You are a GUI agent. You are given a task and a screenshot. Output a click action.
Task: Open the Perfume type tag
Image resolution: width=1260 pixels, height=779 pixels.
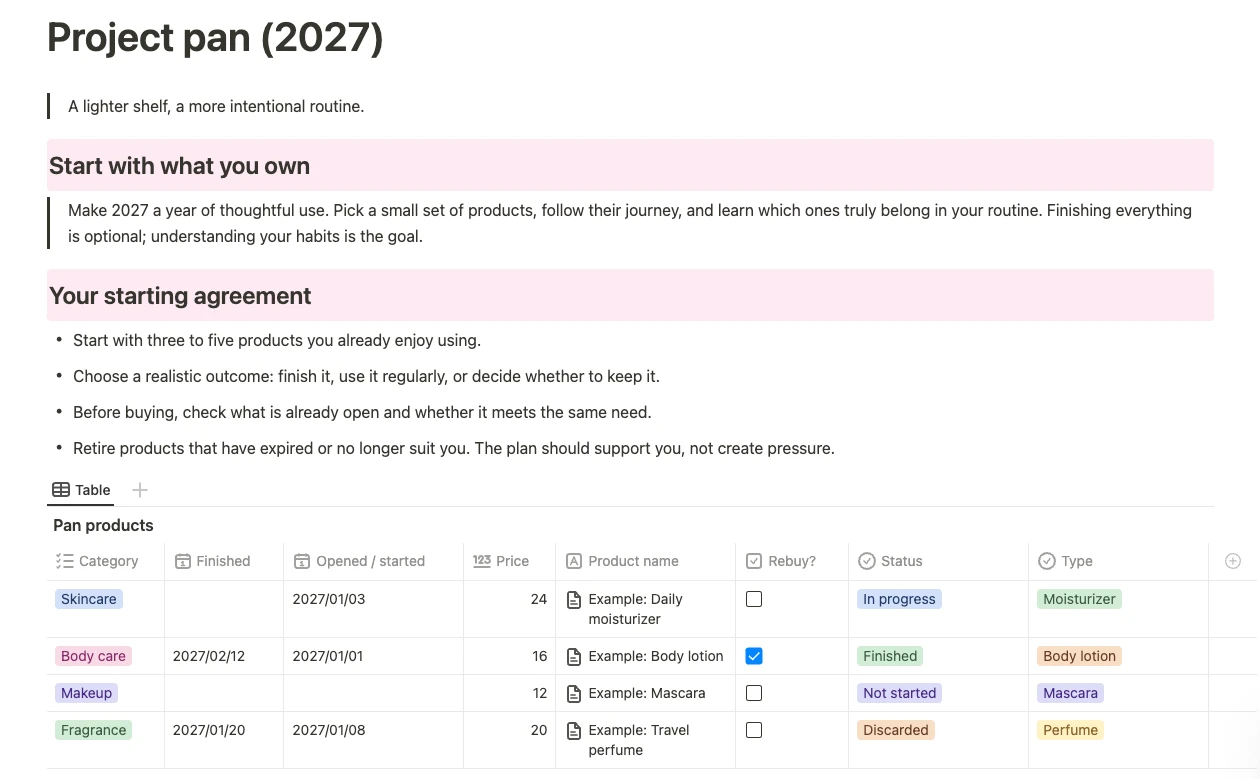pyautogui.click(x=1070, y=730)
